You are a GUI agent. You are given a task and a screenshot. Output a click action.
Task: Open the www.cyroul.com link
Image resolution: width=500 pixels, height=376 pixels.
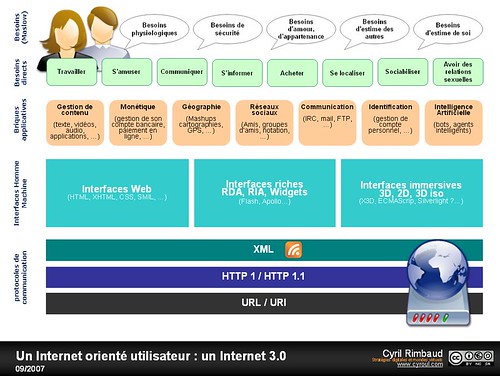coord(420,365)
